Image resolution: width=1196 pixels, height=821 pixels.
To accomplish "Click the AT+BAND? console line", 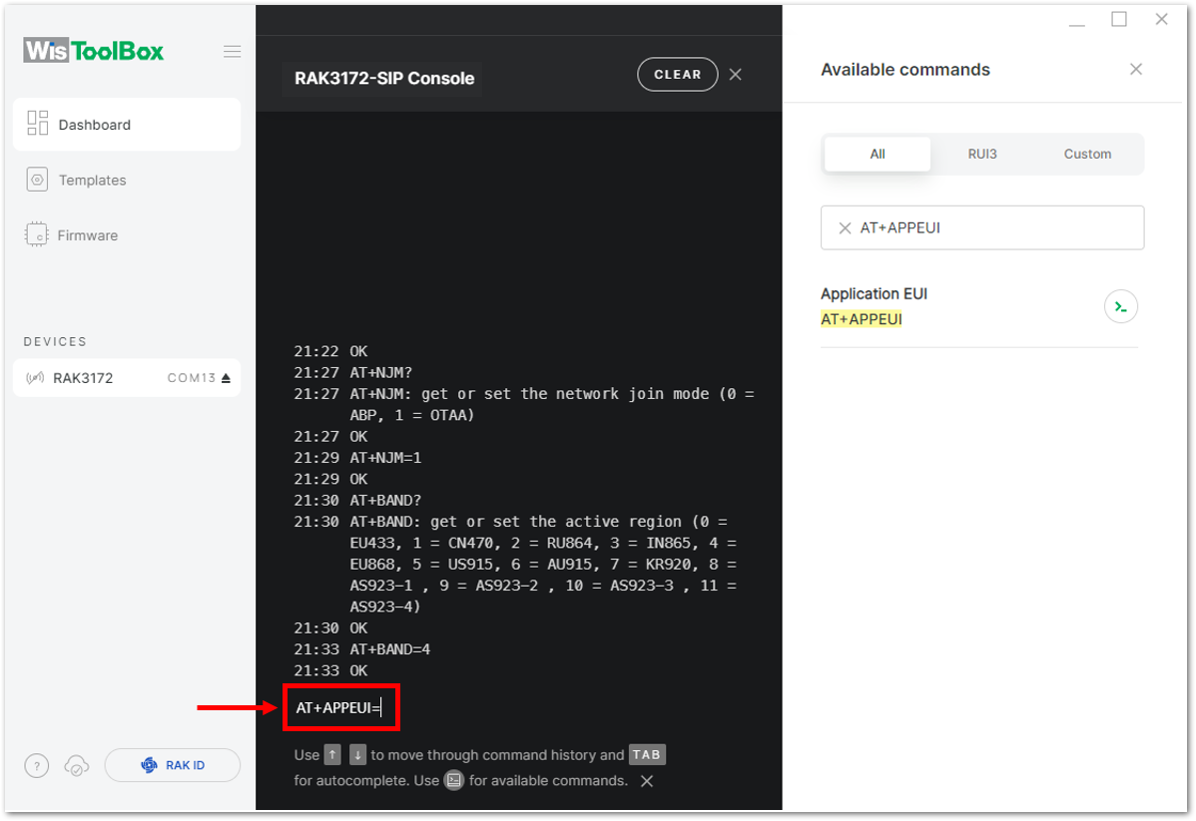I will click(x=386, y=501).
